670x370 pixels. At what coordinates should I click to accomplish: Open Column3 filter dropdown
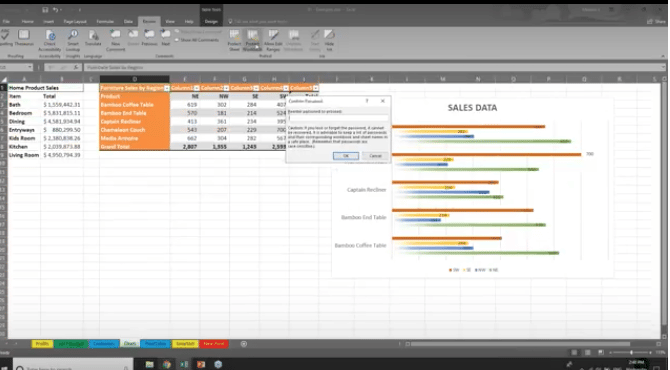(x=256, y=88)
